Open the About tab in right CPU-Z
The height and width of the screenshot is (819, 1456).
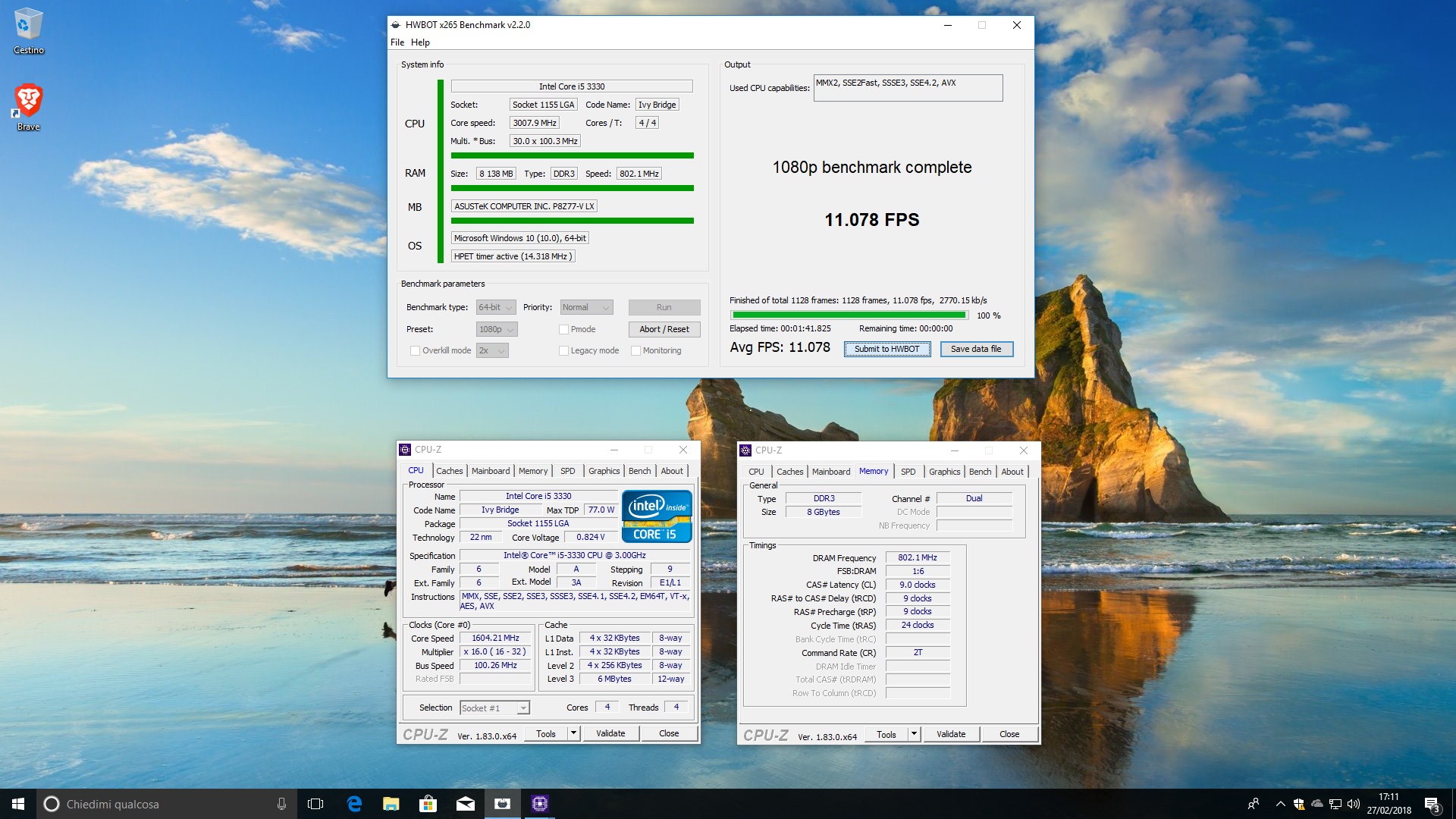pyautogui.click(x=1012, y=472)
